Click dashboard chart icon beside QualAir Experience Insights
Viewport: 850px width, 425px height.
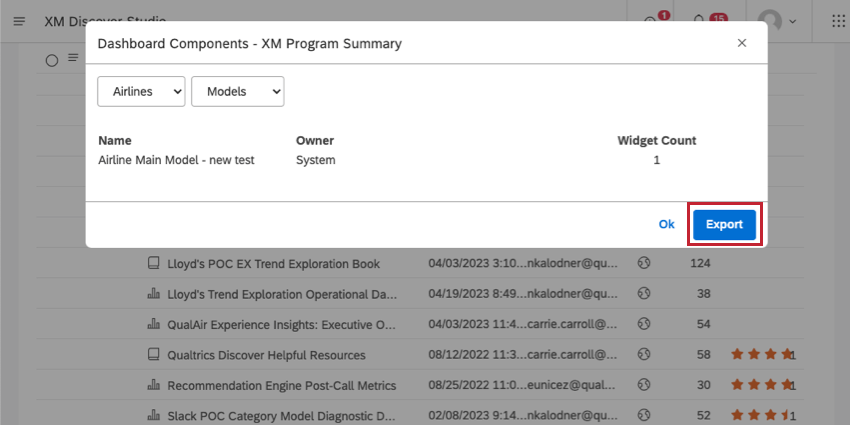pos(153,324)
